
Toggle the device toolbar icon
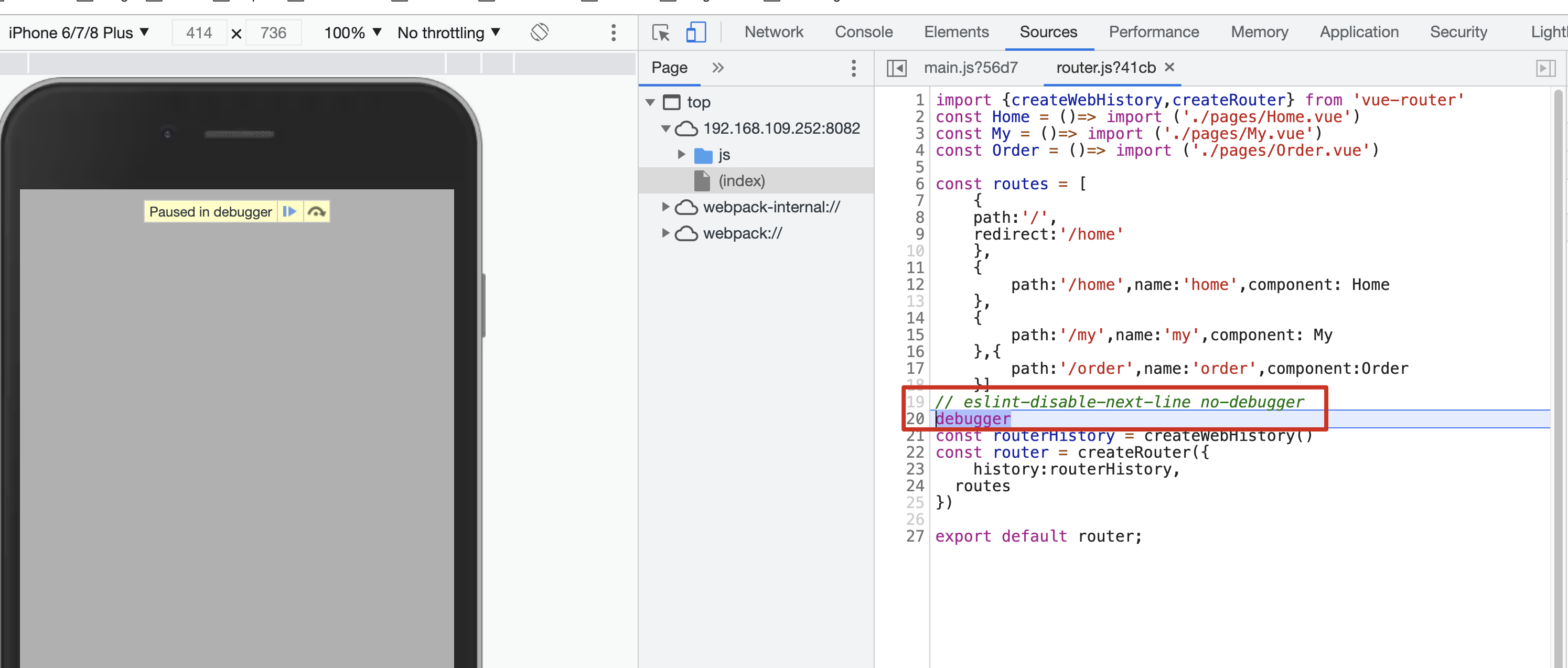[695, 32]
